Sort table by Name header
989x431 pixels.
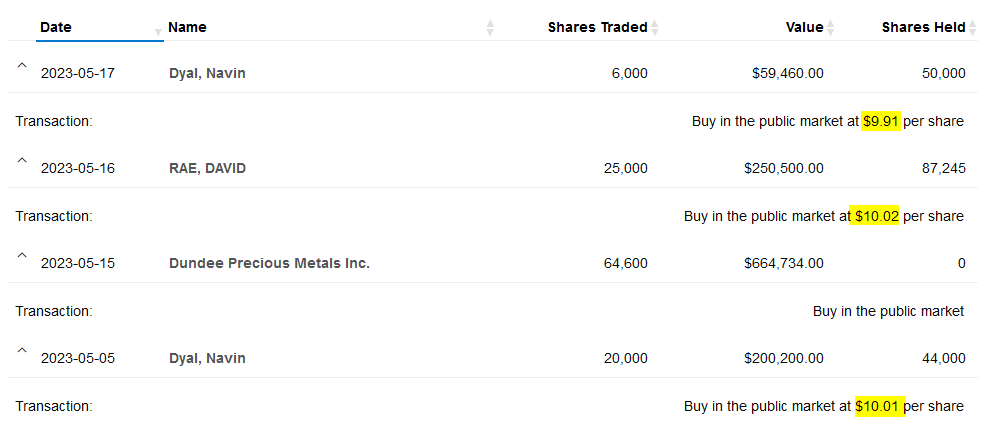pyautogui.click(x=188, y=28)
